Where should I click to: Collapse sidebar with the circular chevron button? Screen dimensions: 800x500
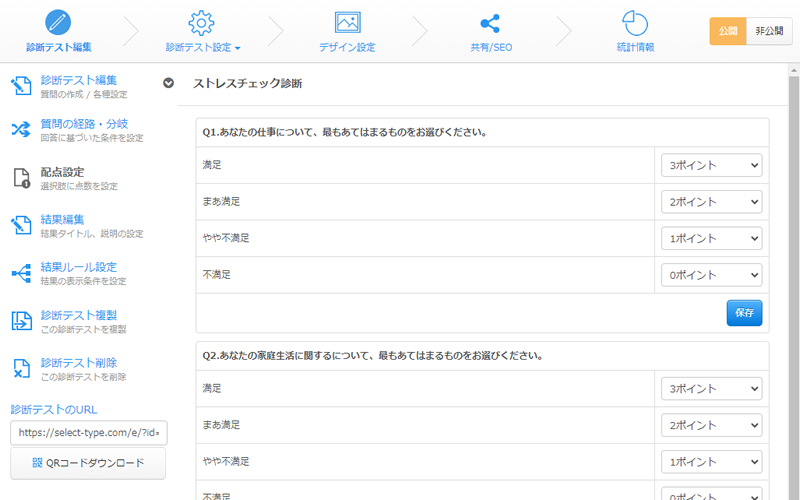pos(168,84)
